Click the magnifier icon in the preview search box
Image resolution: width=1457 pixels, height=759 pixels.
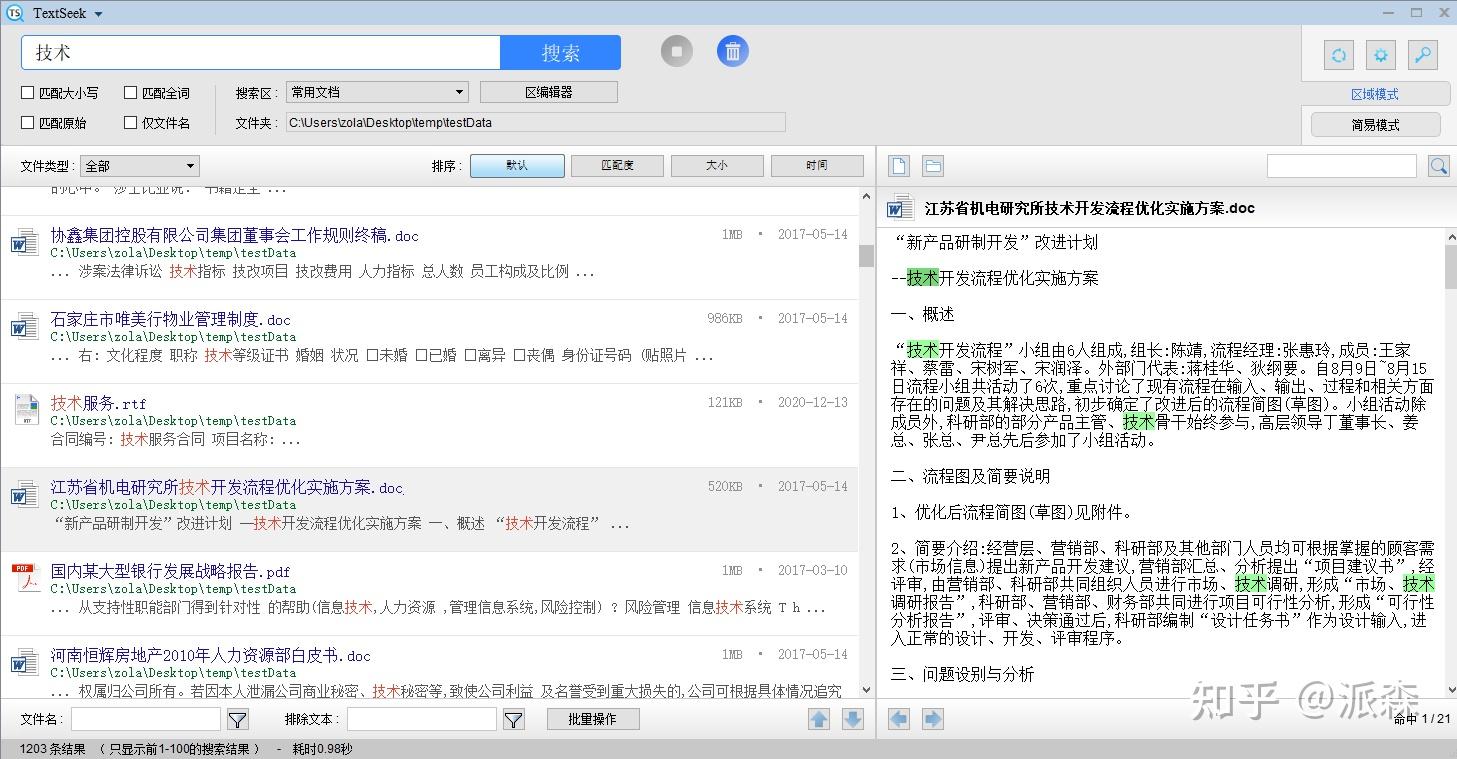1438,165
